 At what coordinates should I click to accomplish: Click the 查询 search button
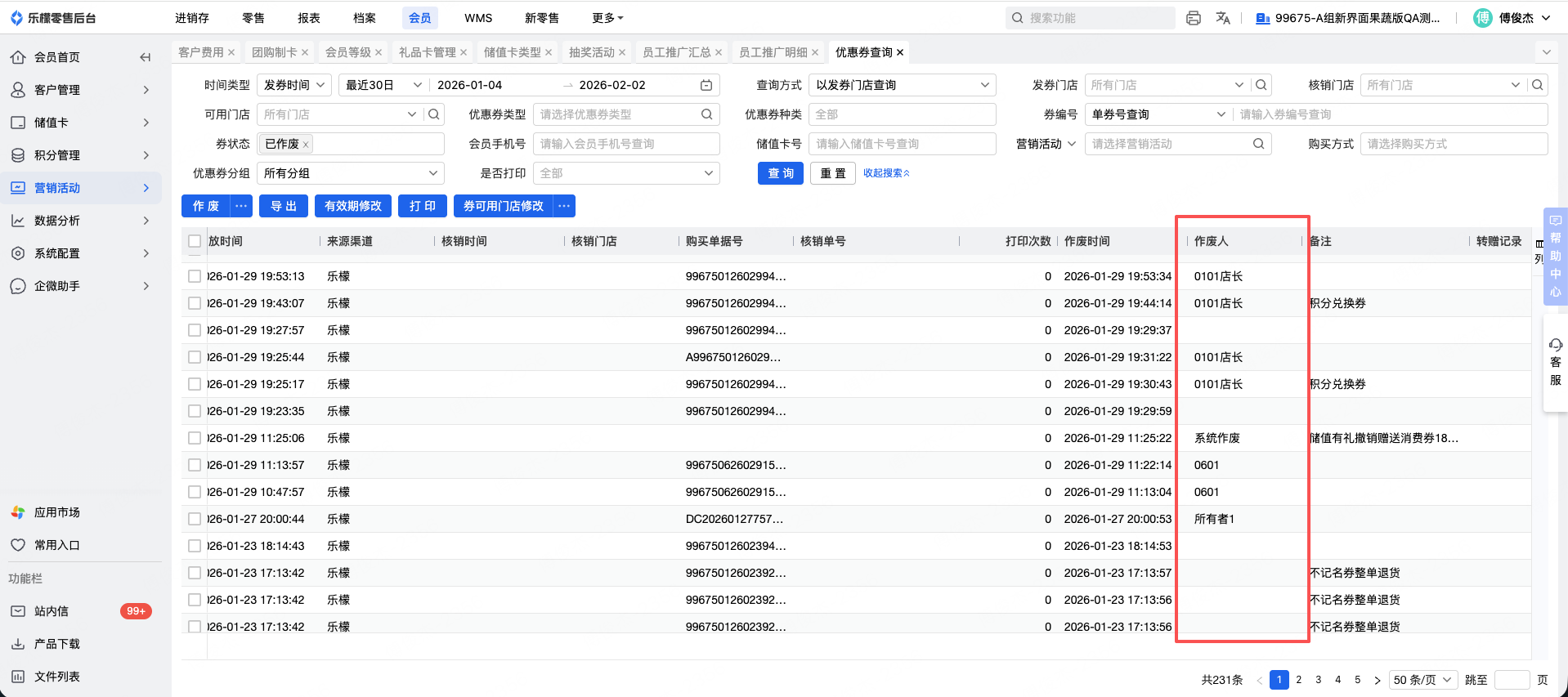click(x=781, y=173)
